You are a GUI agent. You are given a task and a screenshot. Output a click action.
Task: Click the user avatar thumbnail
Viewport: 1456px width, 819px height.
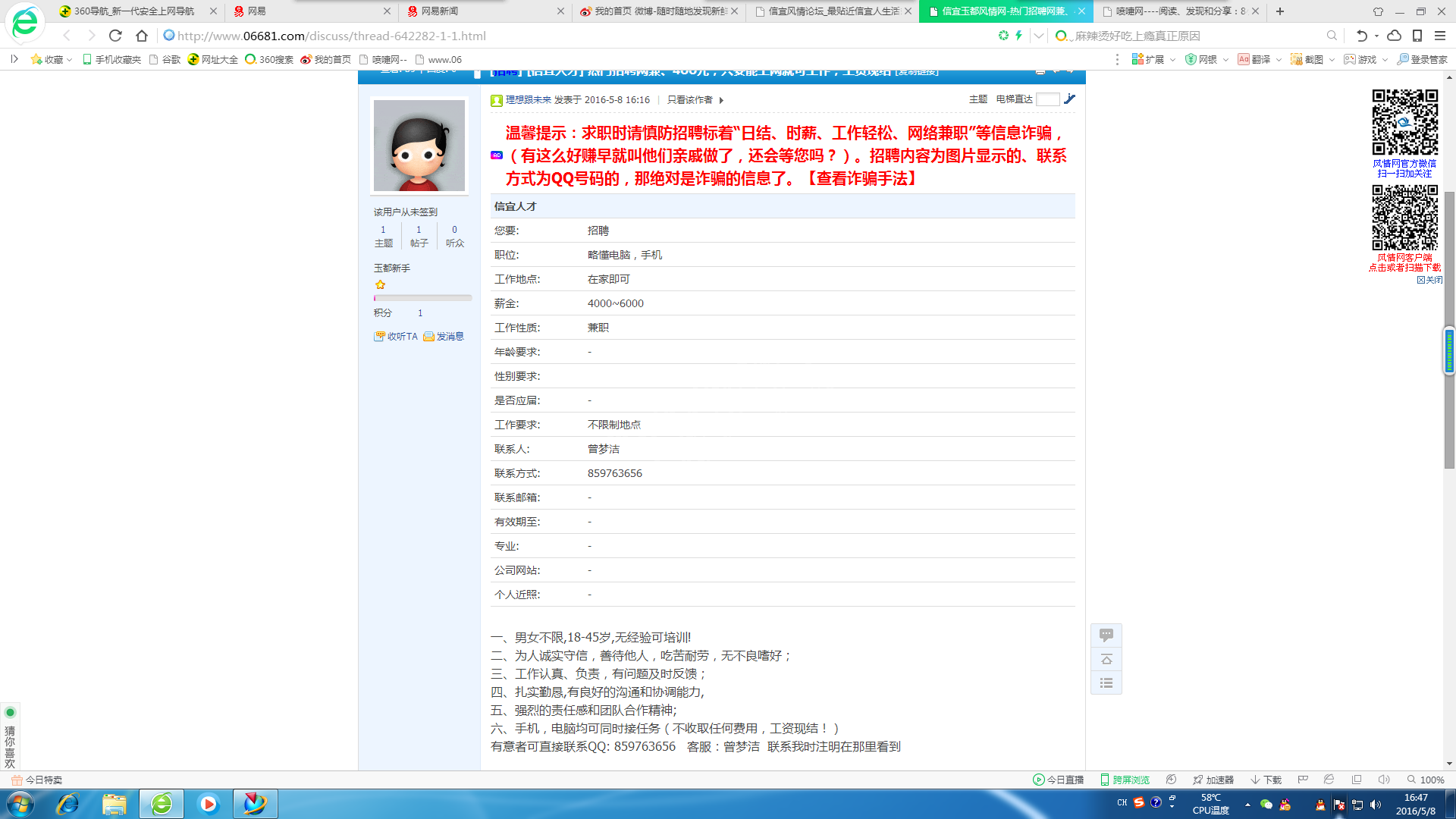(x=419, y=146)
